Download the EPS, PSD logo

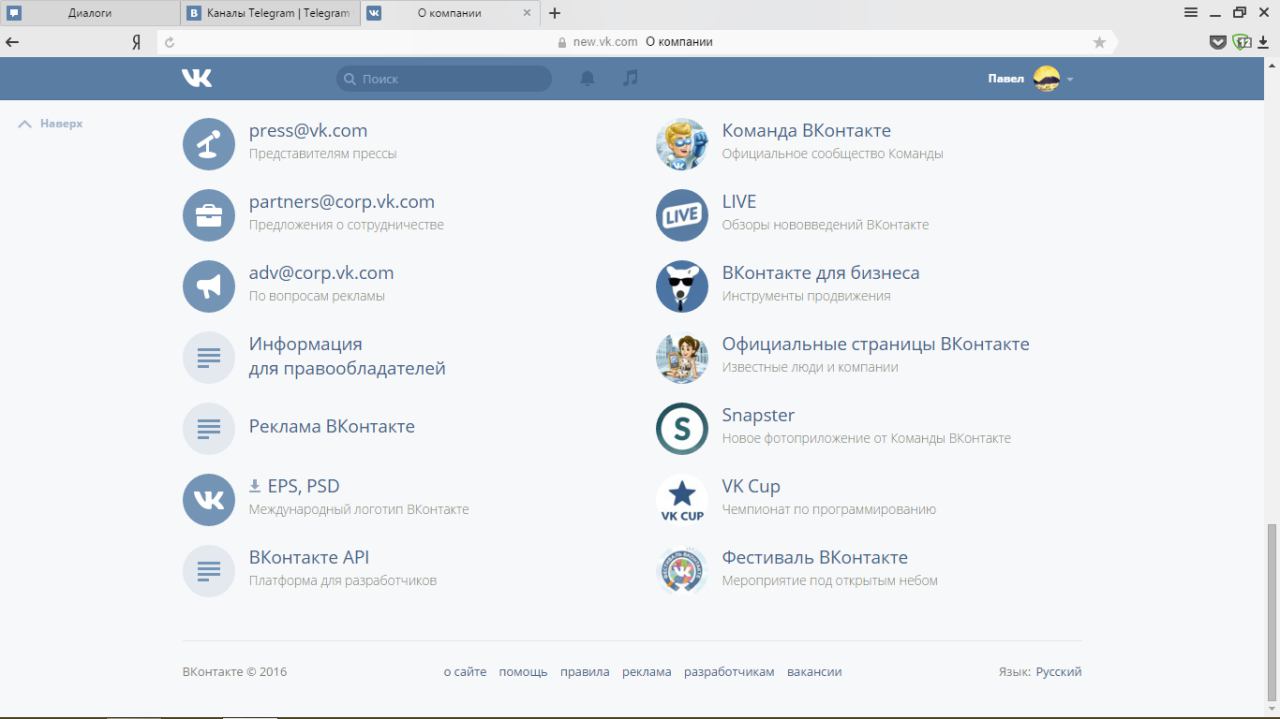pos(294,486)
